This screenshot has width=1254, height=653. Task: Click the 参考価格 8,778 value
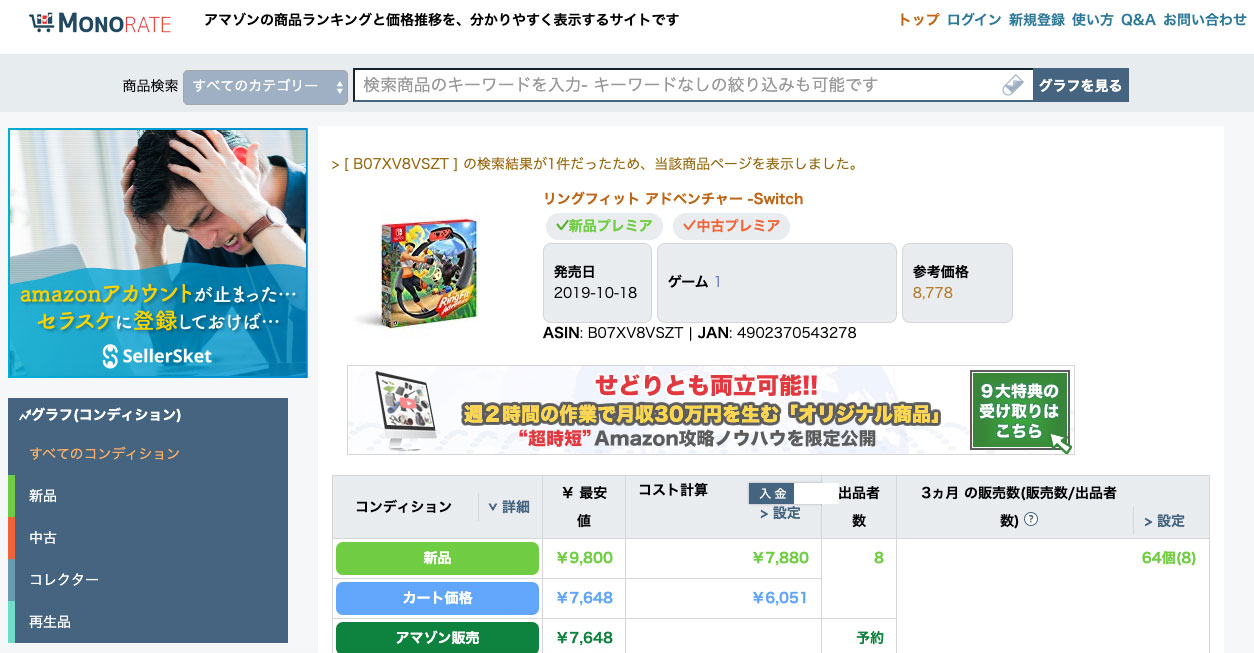coord(933,293)
